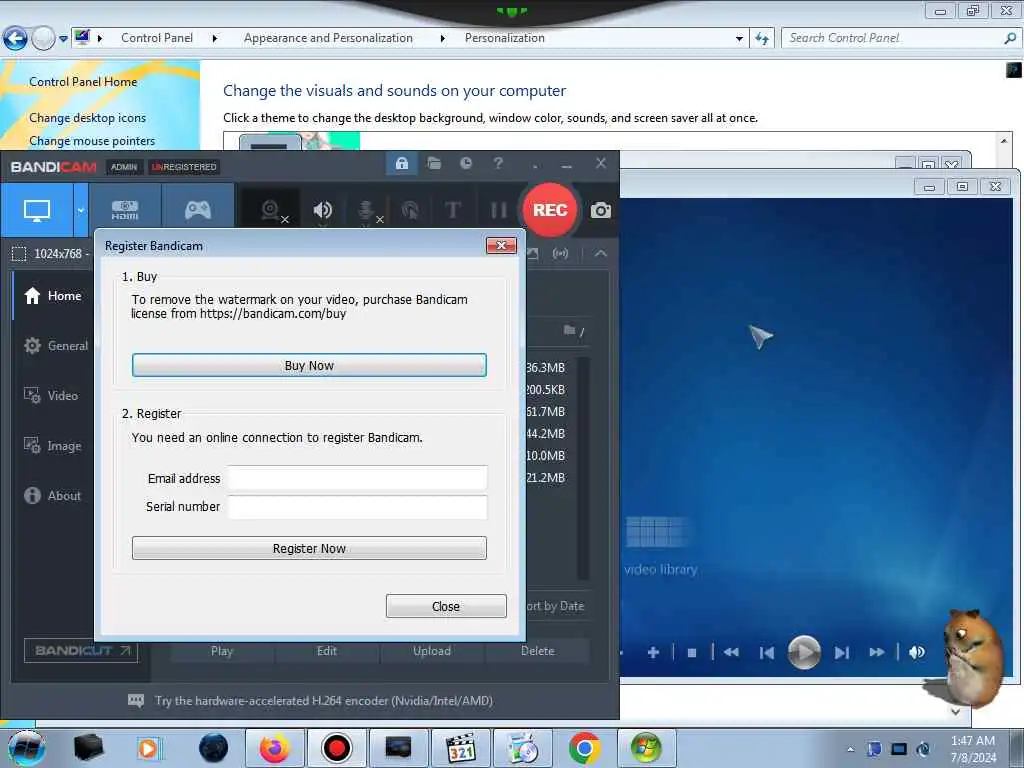Collapse panel with the chevron-up icon
This screenshot has height=768, width=1024.
601,253
